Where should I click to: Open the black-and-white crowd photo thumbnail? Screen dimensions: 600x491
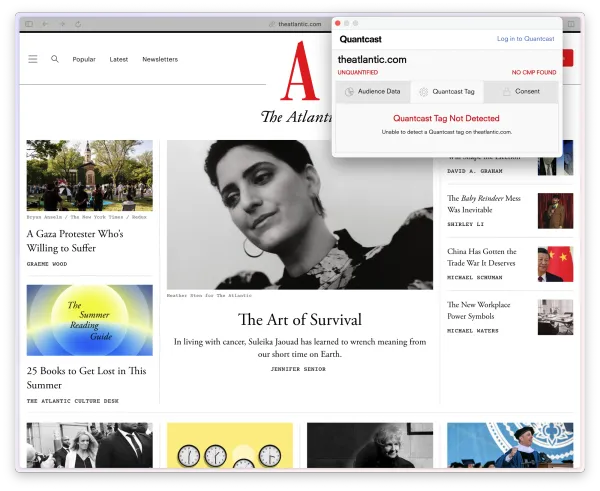pyautogui.click(x=90, y=445)
